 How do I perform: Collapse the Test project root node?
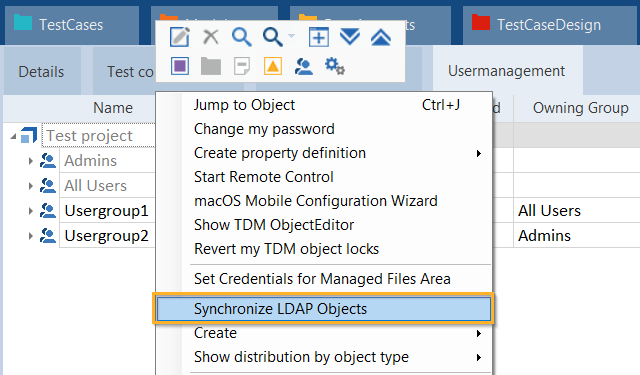pos(13,136)
